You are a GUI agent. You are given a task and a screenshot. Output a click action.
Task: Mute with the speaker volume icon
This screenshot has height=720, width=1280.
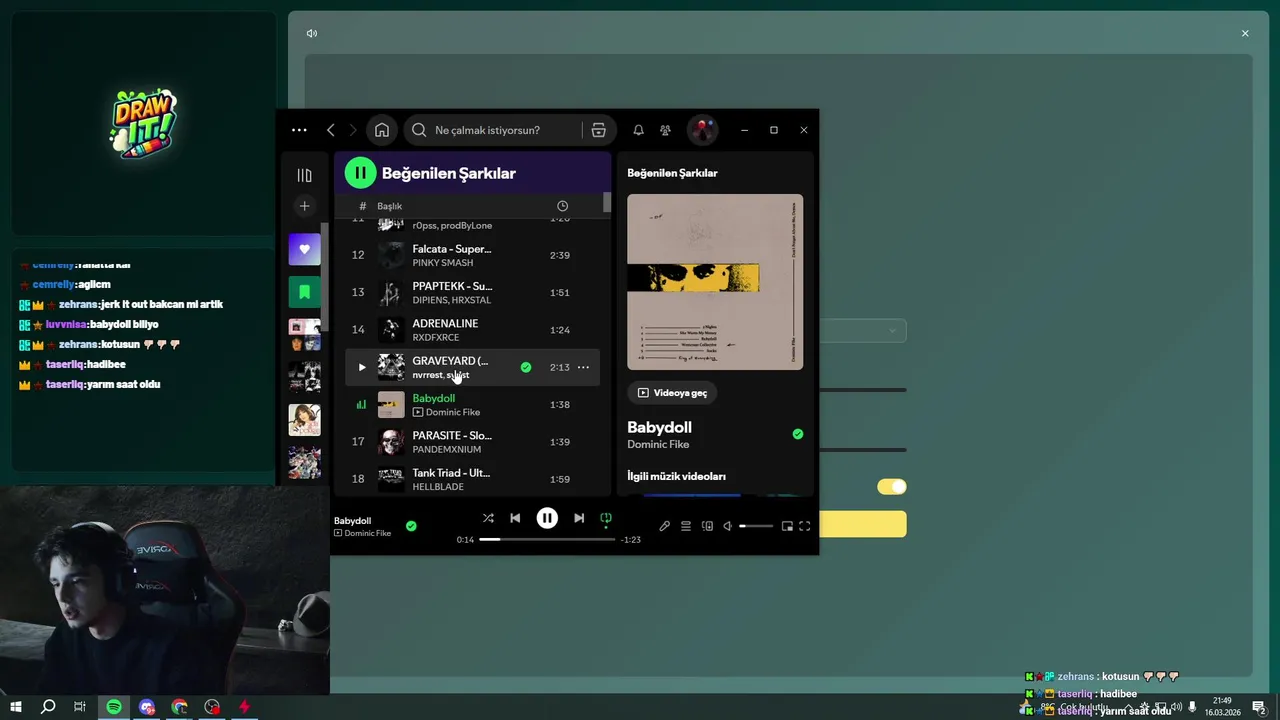[728, 526]
